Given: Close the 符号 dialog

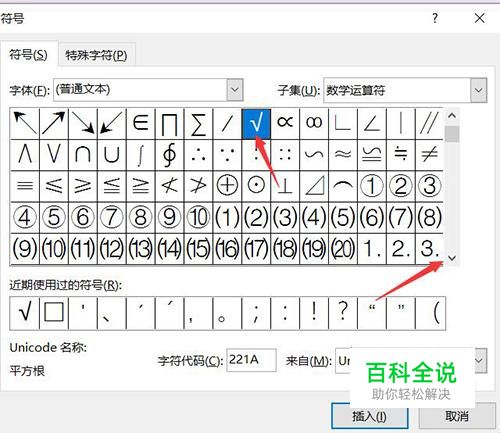Looking at the screenshot, I should [479, 18].
